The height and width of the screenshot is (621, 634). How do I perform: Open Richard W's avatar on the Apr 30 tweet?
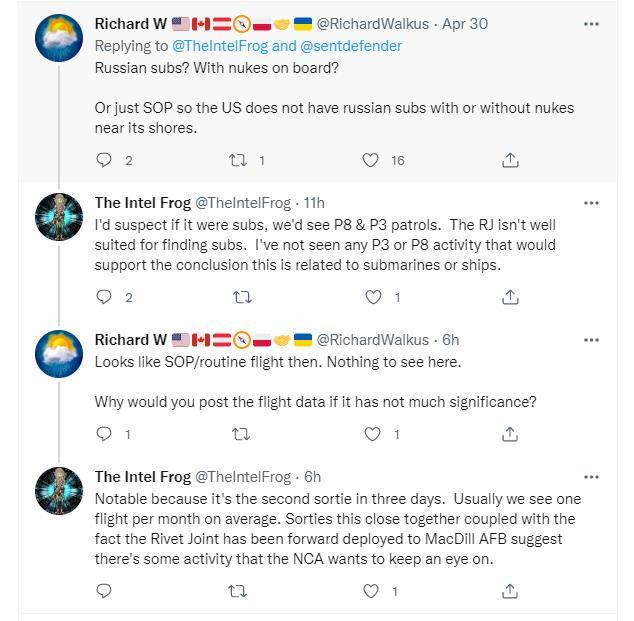coord(59,38)
